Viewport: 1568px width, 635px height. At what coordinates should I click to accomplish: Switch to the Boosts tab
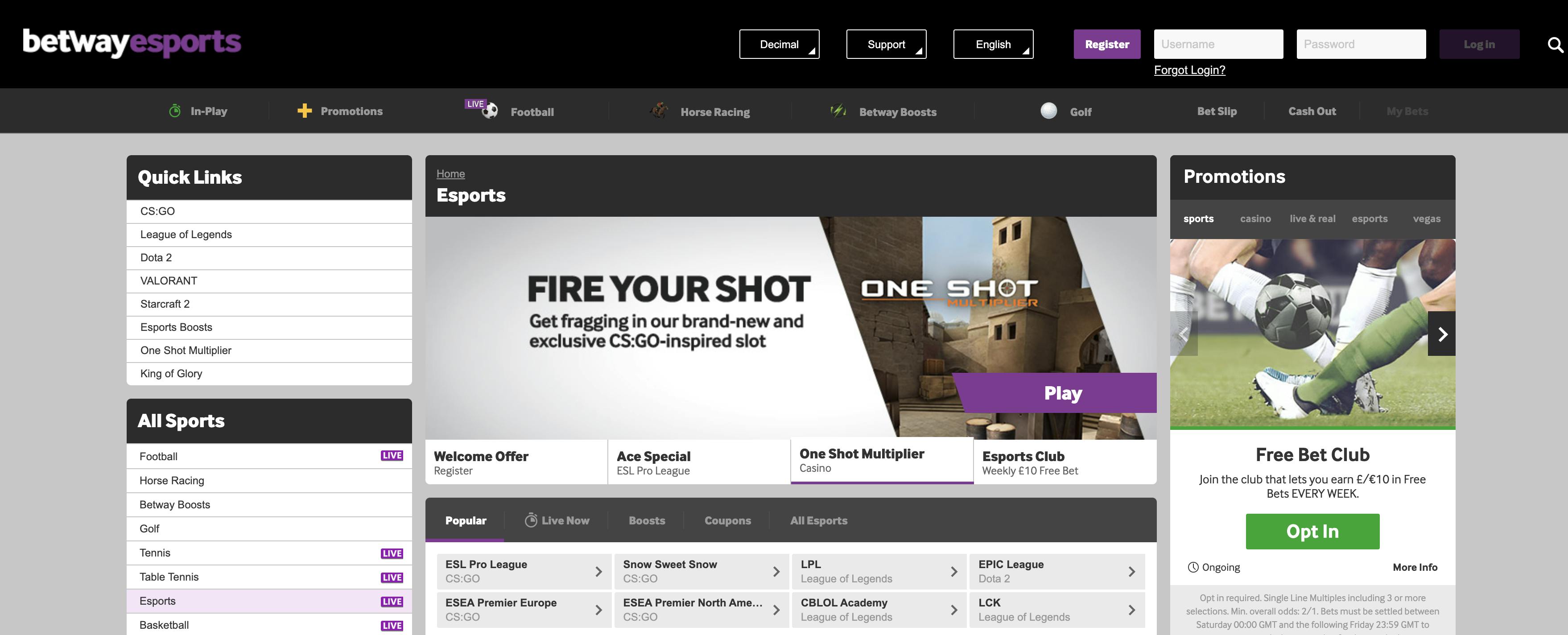[647, 520]
